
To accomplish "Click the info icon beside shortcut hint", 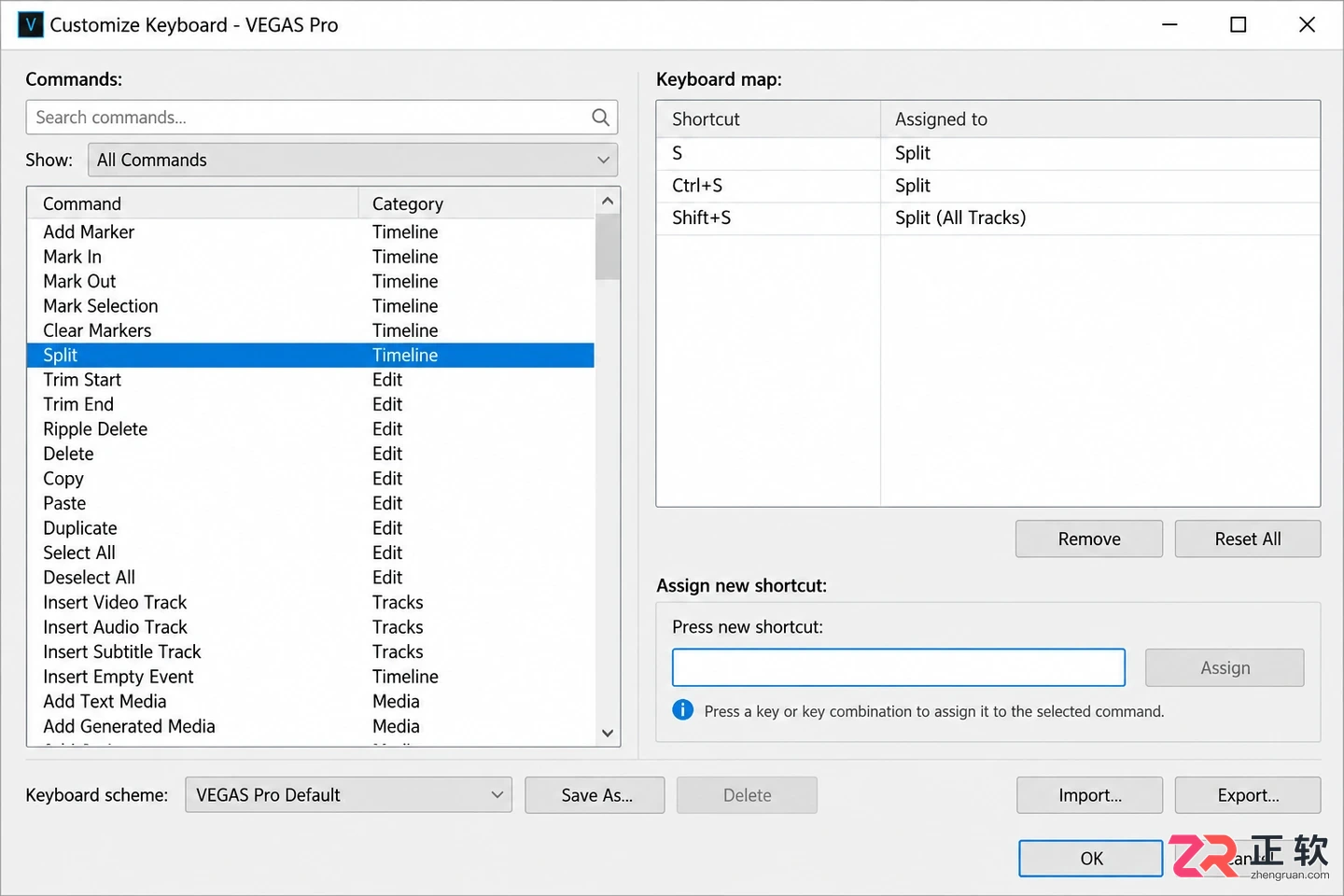I will coord(683,710).
